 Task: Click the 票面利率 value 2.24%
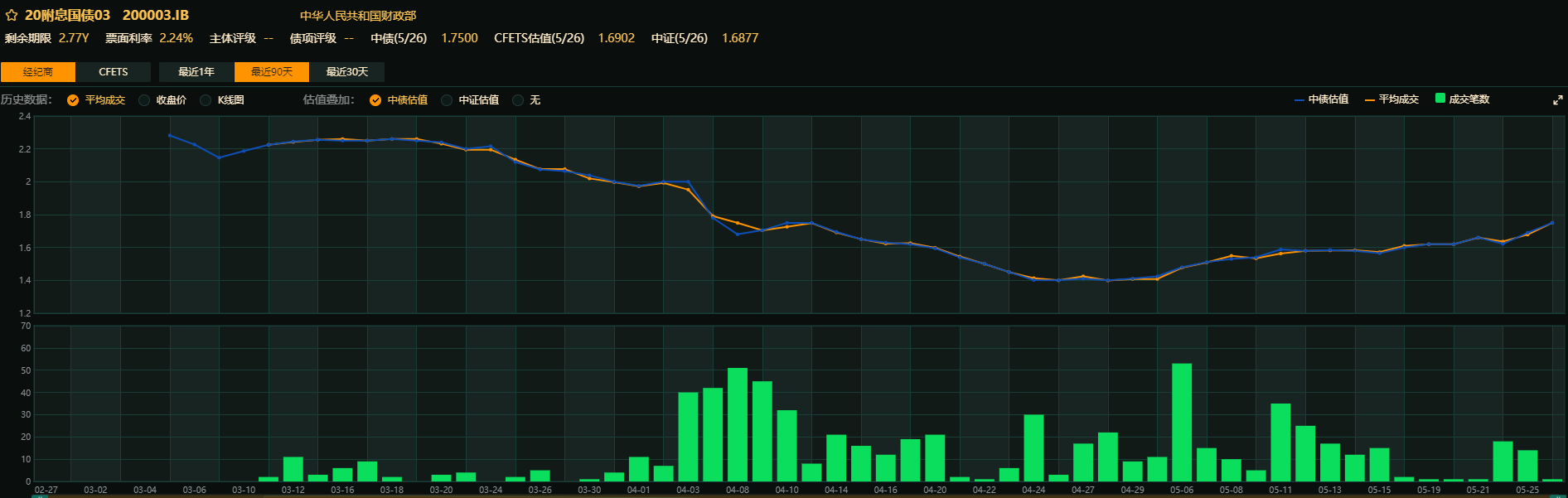point(177,38)
